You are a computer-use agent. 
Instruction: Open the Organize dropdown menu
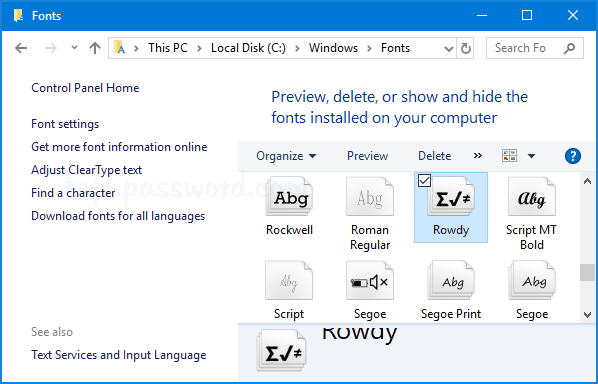(x=286, y=156)
